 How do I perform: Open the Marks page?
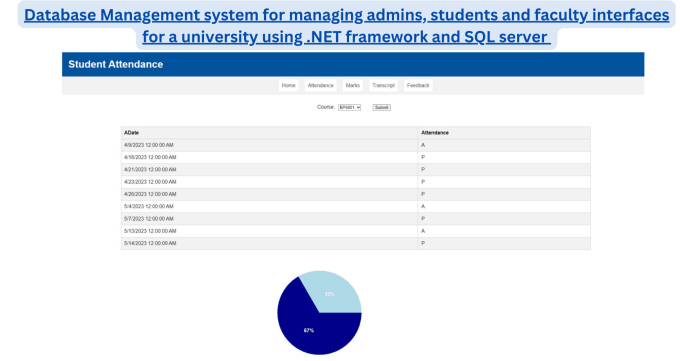(x=353, y=85)
